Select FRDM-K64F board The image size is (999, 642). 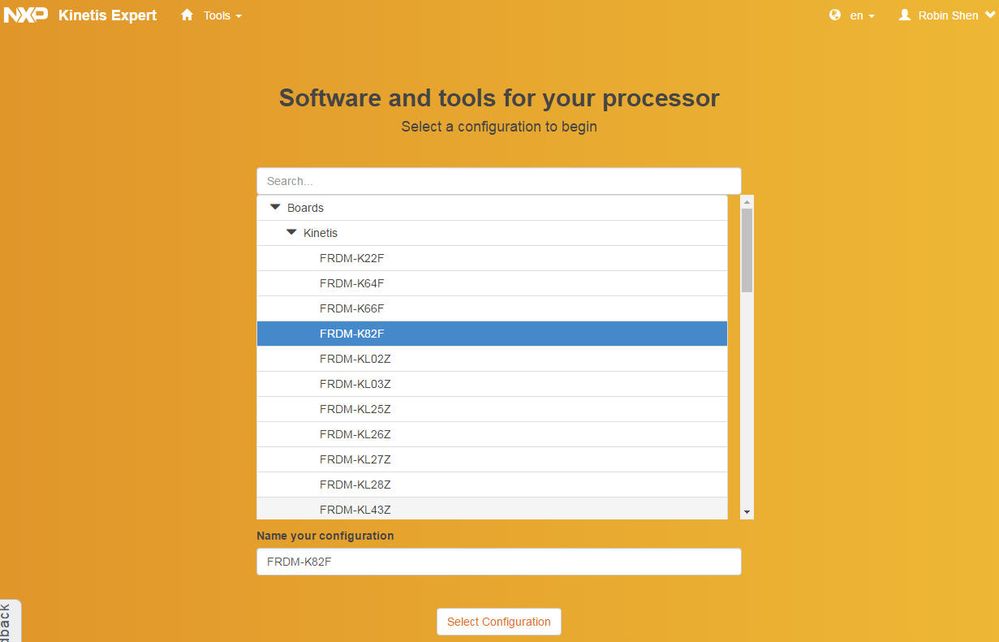(x=492, y=283)
